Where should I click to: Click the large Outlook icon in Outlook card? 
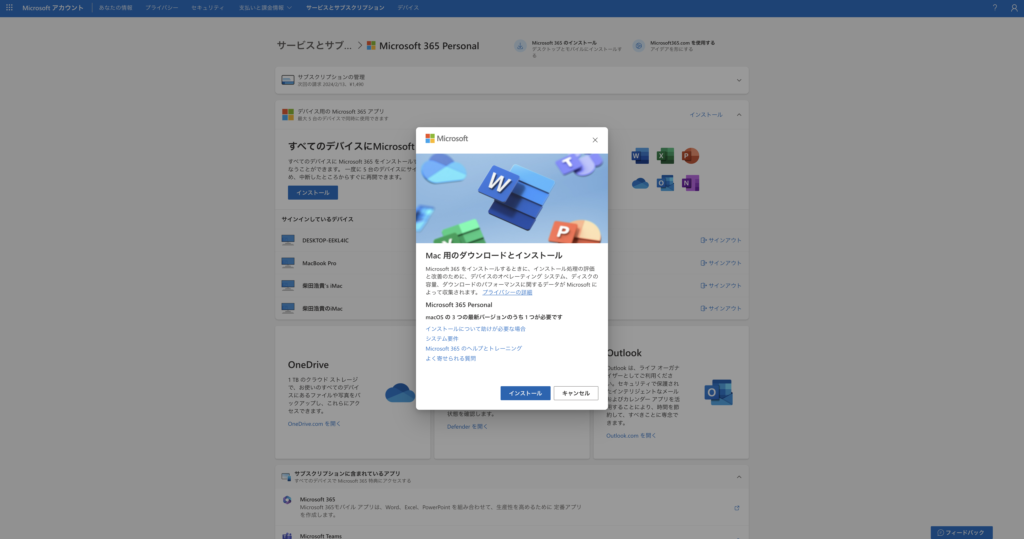718,392
